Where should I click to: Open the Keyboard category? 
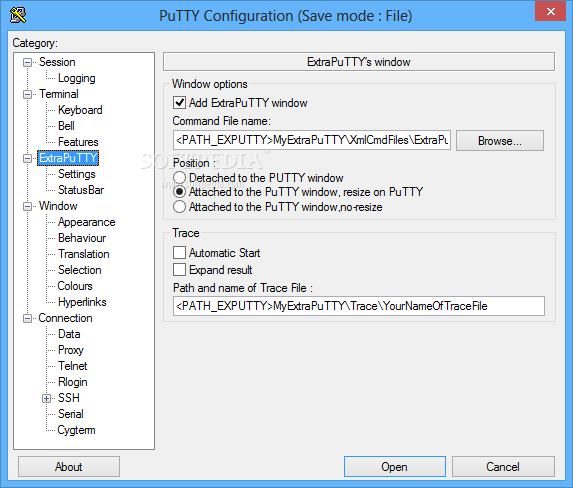[80, 110]
